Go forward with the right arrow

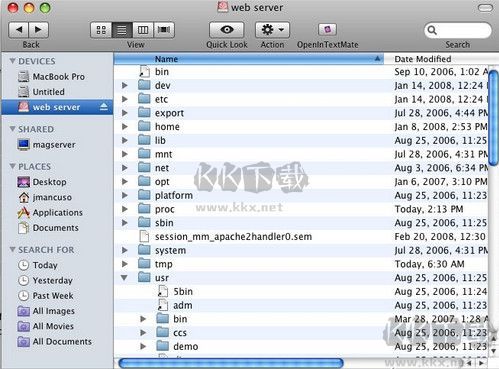point(39,30)
